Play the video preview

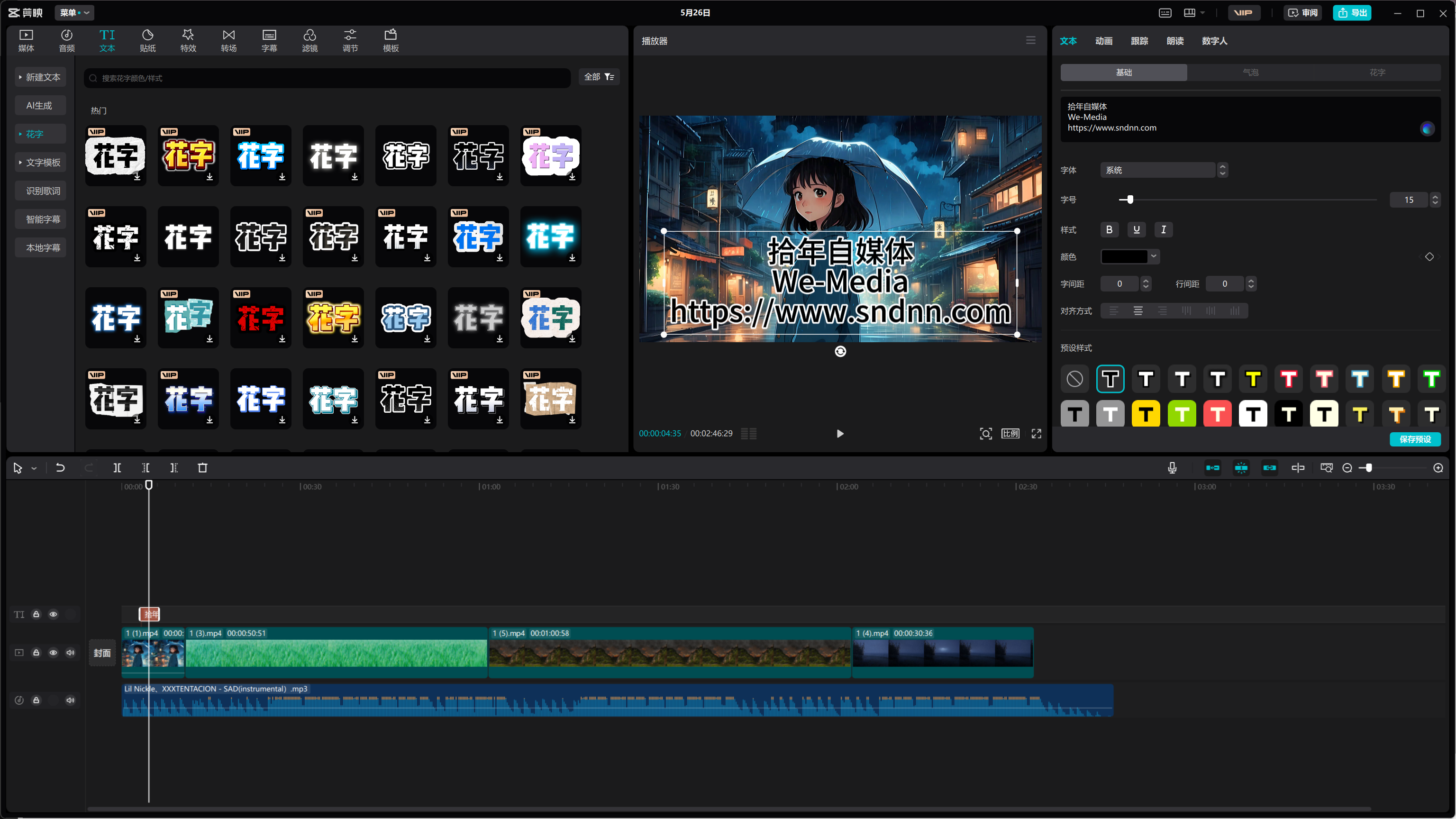840,434
